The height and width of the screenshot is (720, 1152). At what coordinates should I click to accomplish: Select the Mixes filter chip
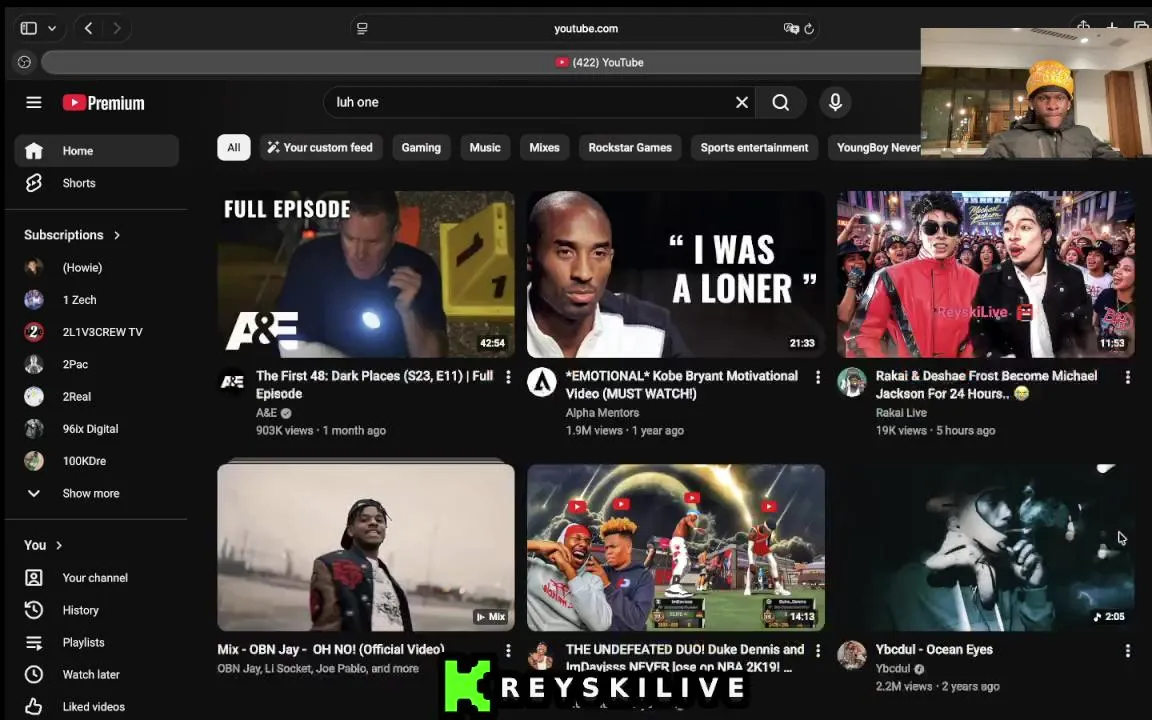[x=544, y=148]
